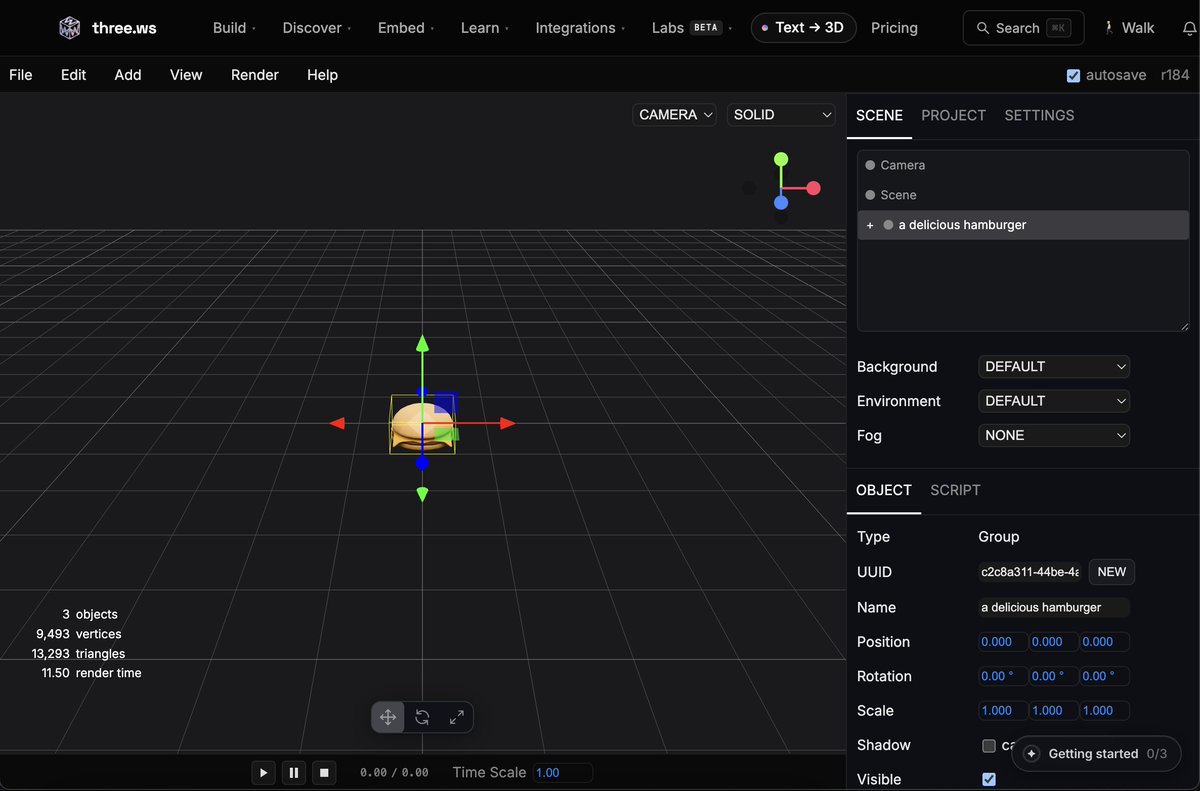The height and width of the screenshot is (791, 1200).
Task: Open the Add menu
Action: (x=128, y=75)
